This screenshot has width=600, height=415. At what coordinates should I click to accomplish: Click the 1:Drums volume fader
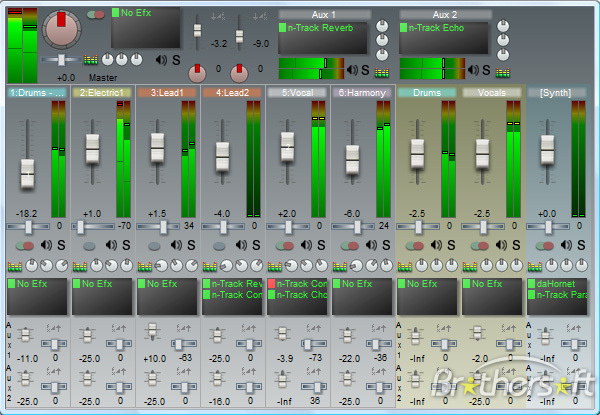[28, 174]
